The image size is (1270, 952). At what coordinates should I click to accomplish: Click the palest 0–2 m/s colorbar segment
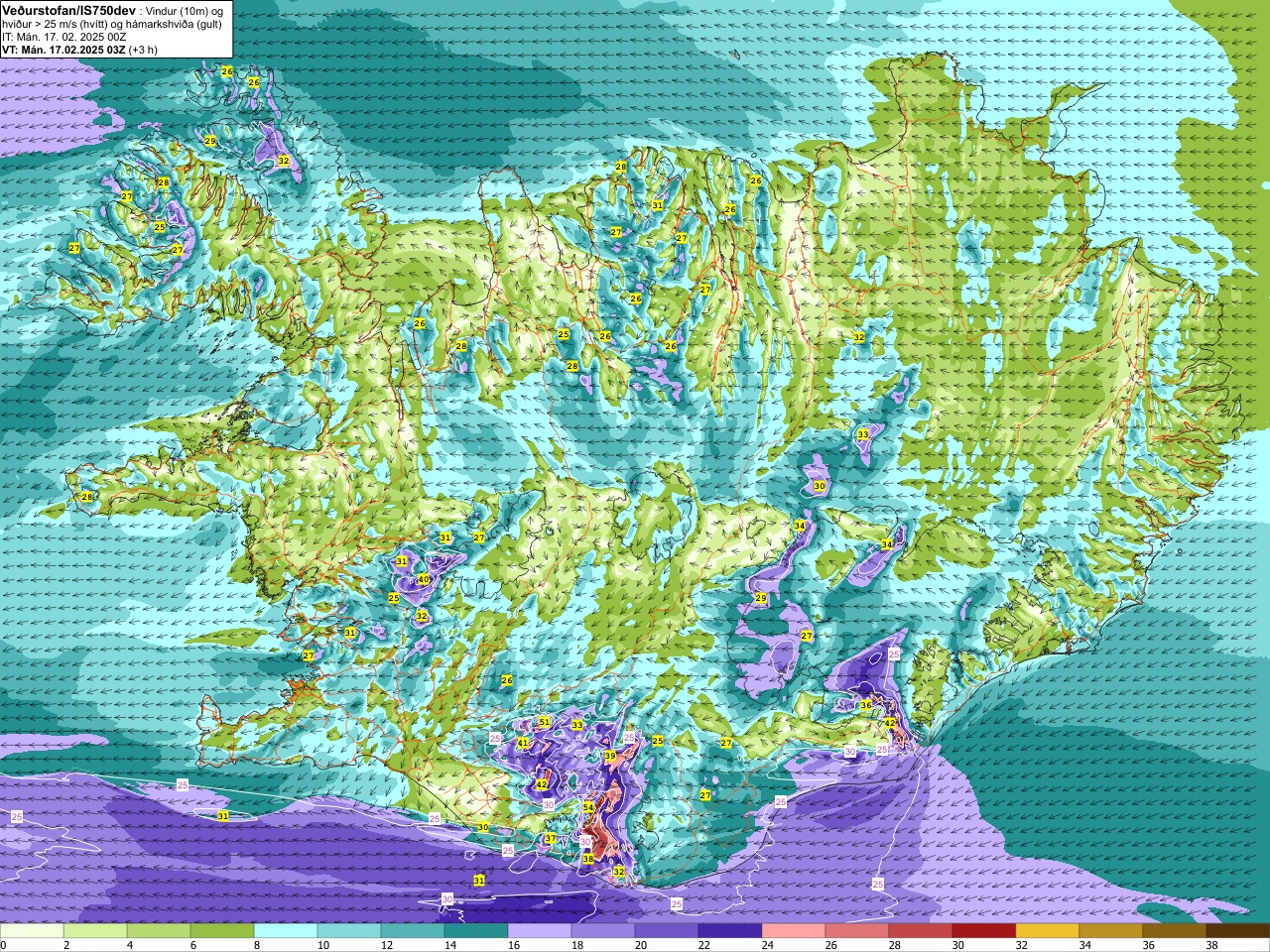[32, 932]
